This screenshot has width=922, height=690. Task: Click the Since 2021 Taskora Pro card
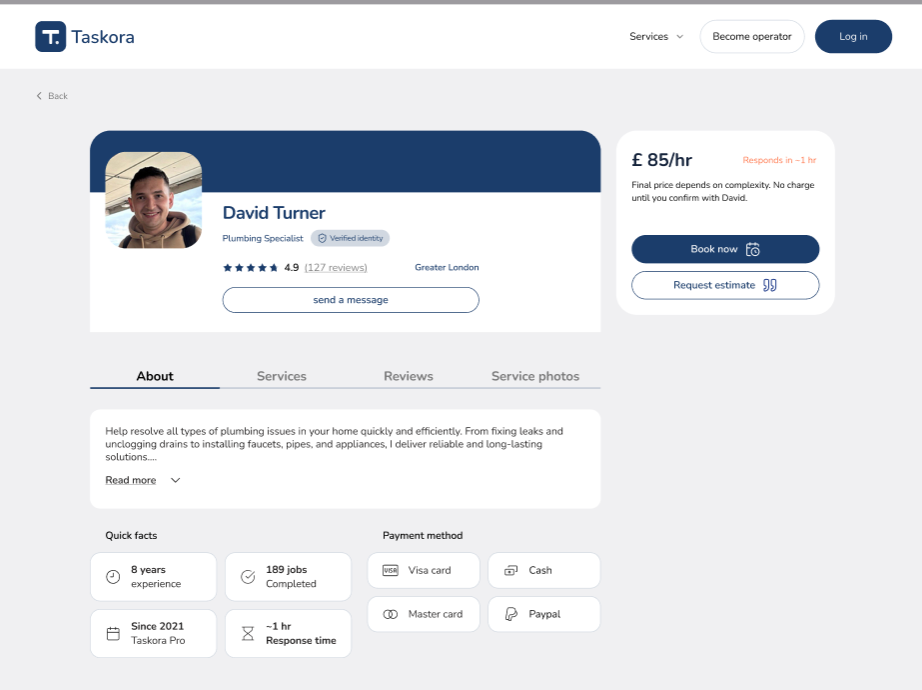pos(153,634)
